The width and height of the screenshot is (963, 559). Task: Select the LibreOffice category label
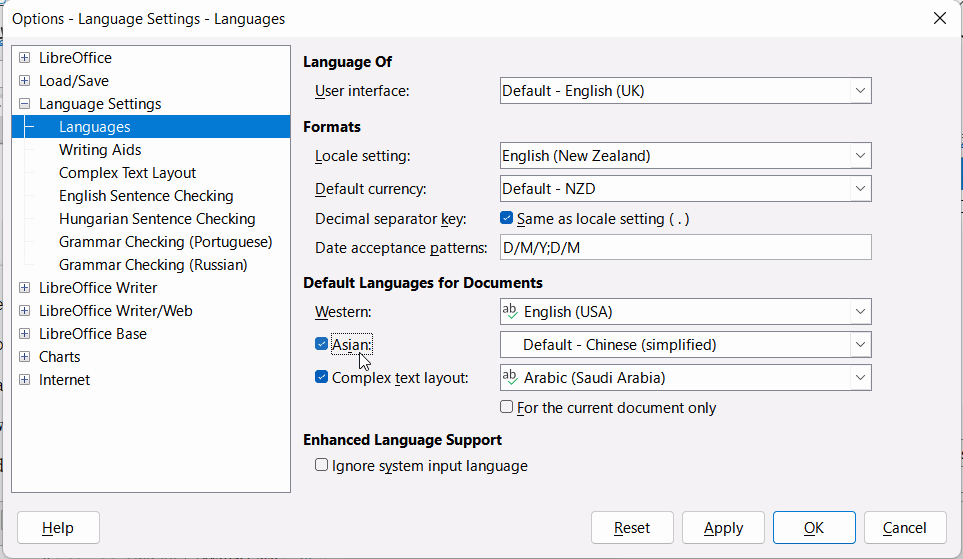click(76, 58)
